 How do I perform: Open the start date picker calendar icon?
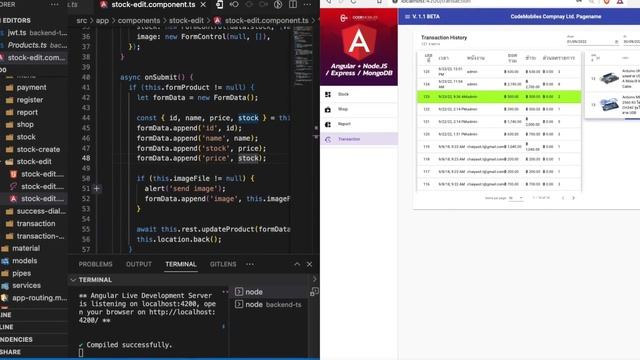pyautogui.click(x=616, y=42)
